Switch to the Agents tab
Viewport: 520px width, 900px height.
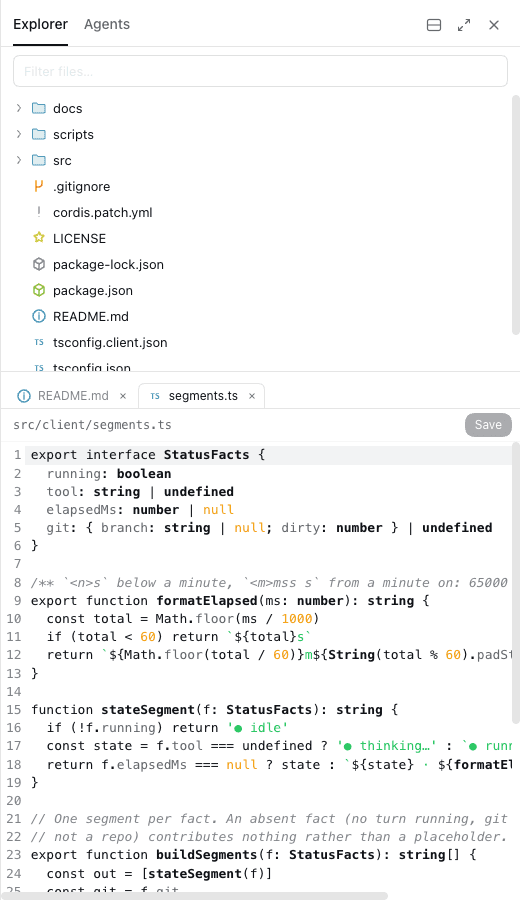point(107,24)
